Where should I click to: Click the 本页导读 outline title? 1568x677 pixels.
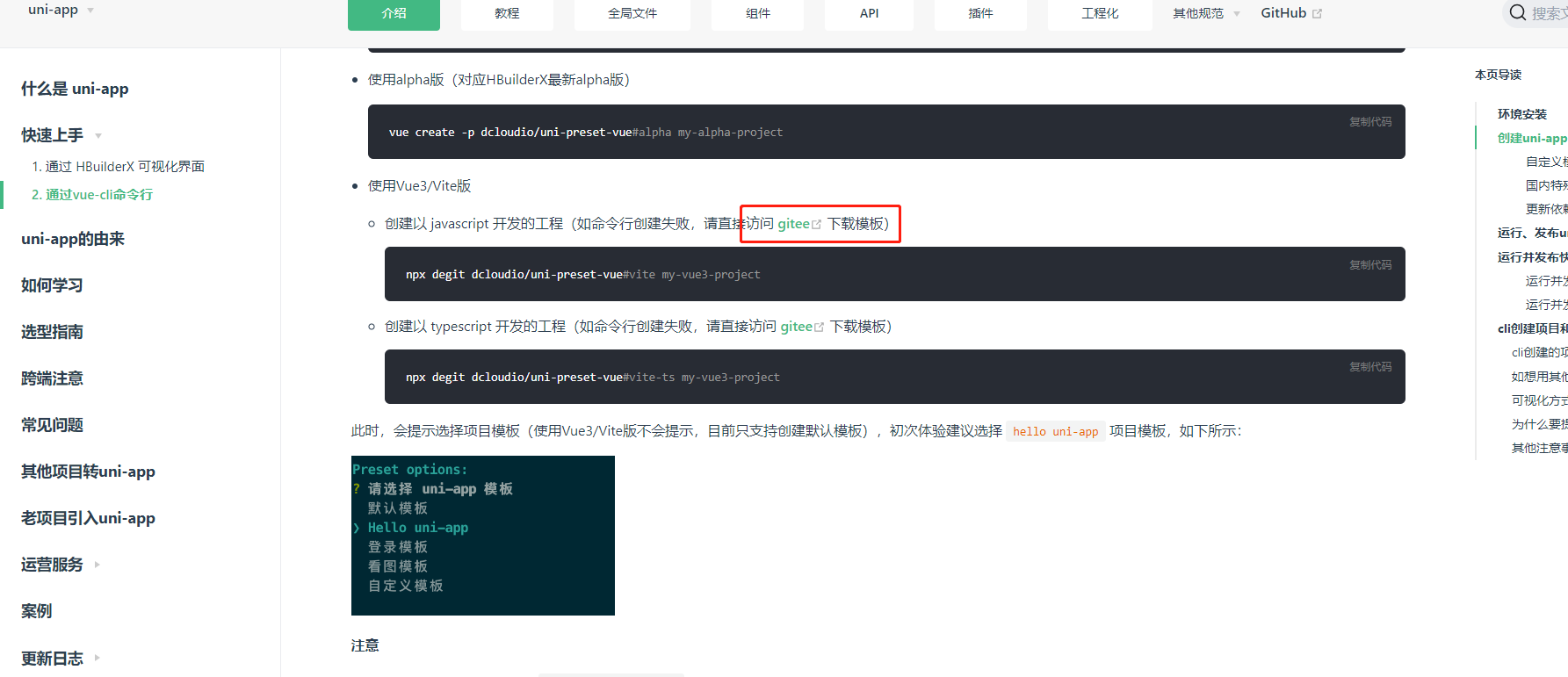pos(1499,75)
